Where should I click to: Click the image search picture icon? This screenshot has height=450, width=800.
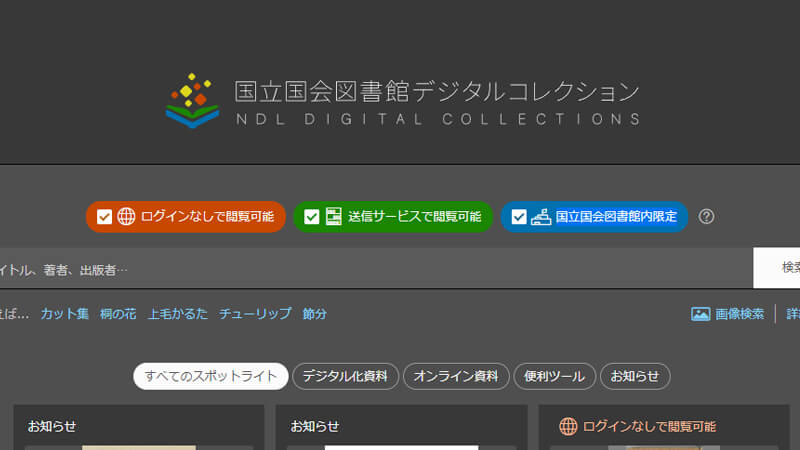(x=701, y=314)
